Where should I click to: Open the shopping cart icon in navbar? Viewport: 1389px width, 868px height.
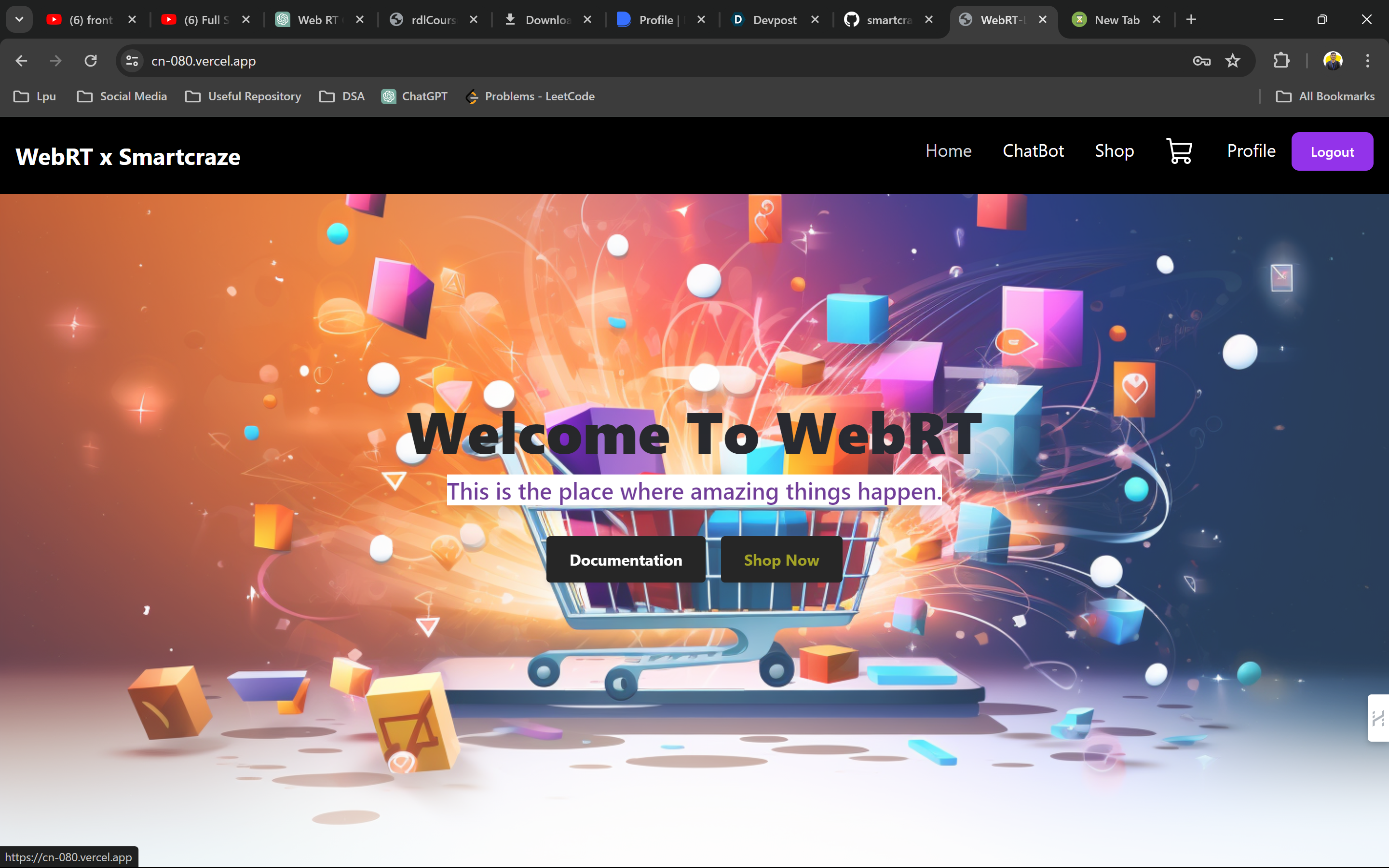1179,151
